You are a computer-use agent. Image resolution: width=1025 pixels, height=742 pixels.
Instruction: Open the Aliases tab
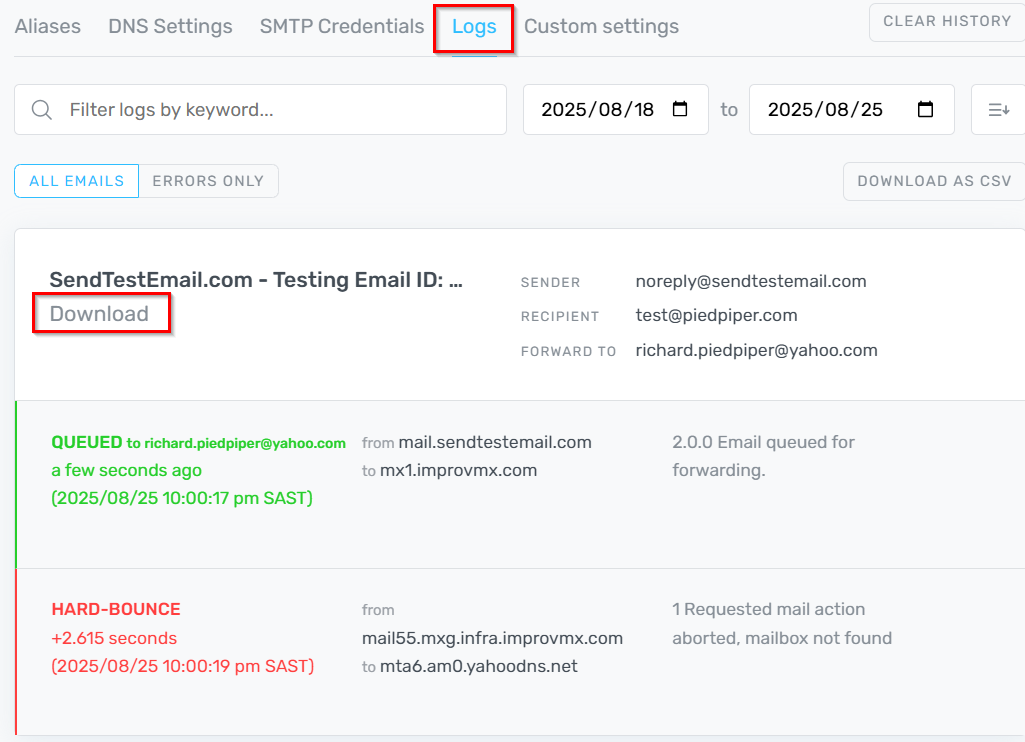click(48, 27)
